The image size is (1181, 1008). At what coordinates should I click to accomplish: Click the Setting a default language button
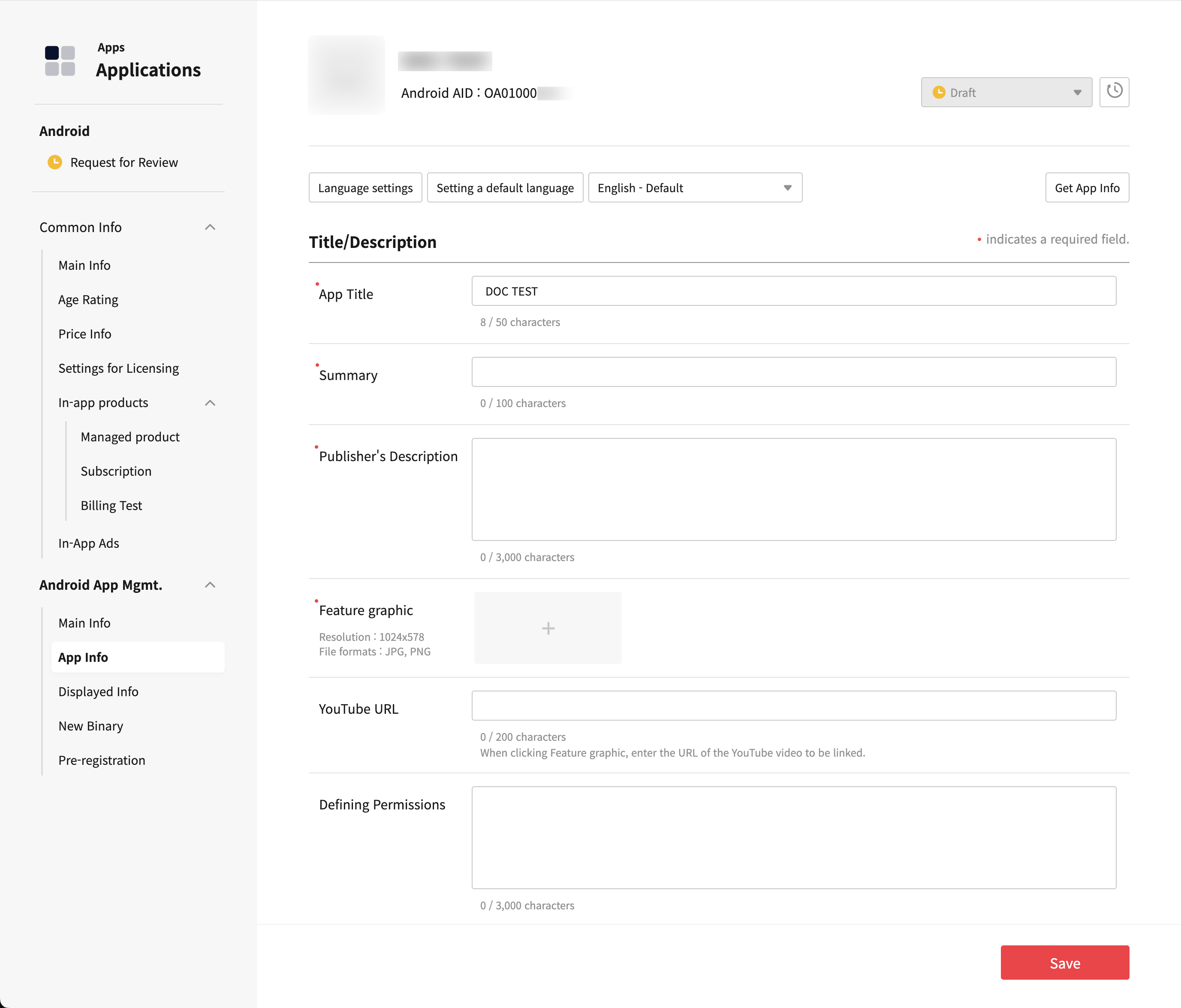505,188
